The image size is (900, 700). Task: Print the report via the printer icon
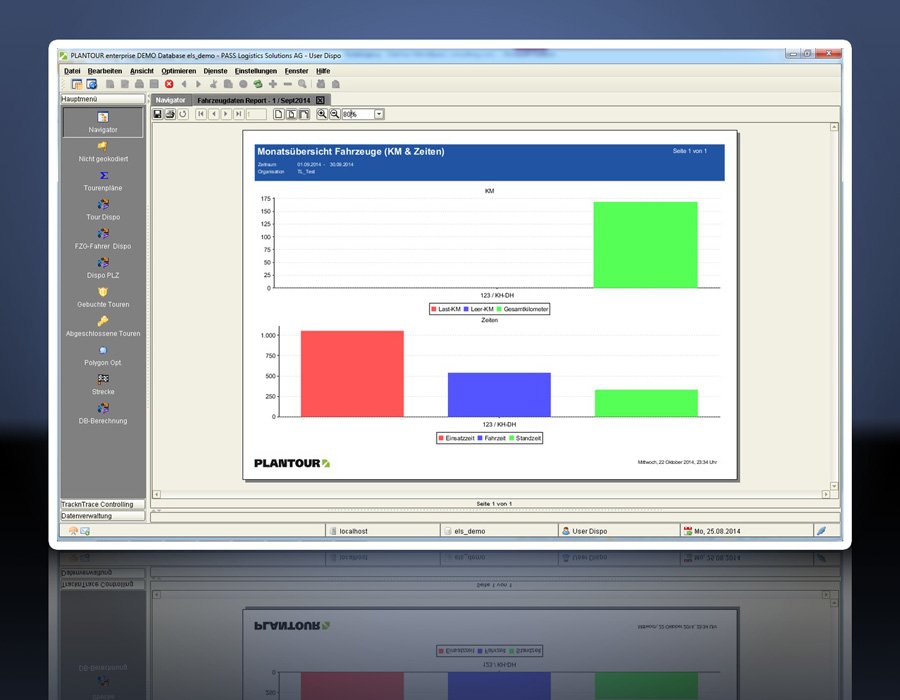point(170,114)
